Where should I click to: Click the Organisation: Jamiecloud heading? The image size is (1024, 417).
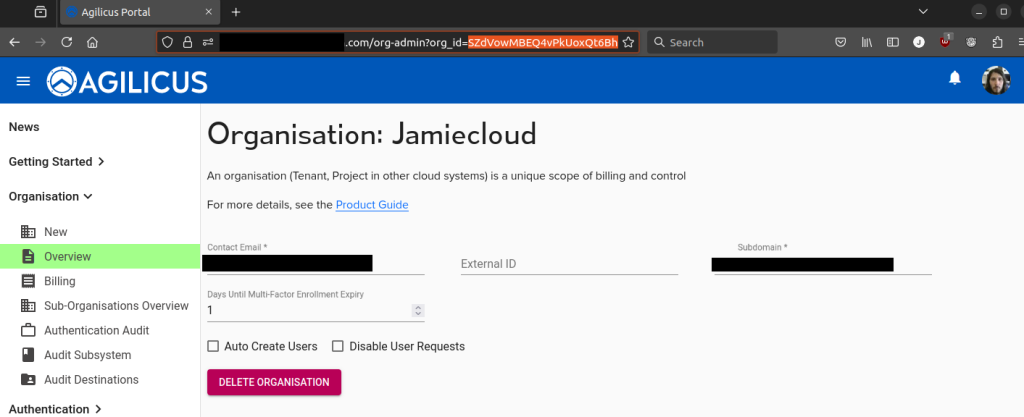(372, 134)
